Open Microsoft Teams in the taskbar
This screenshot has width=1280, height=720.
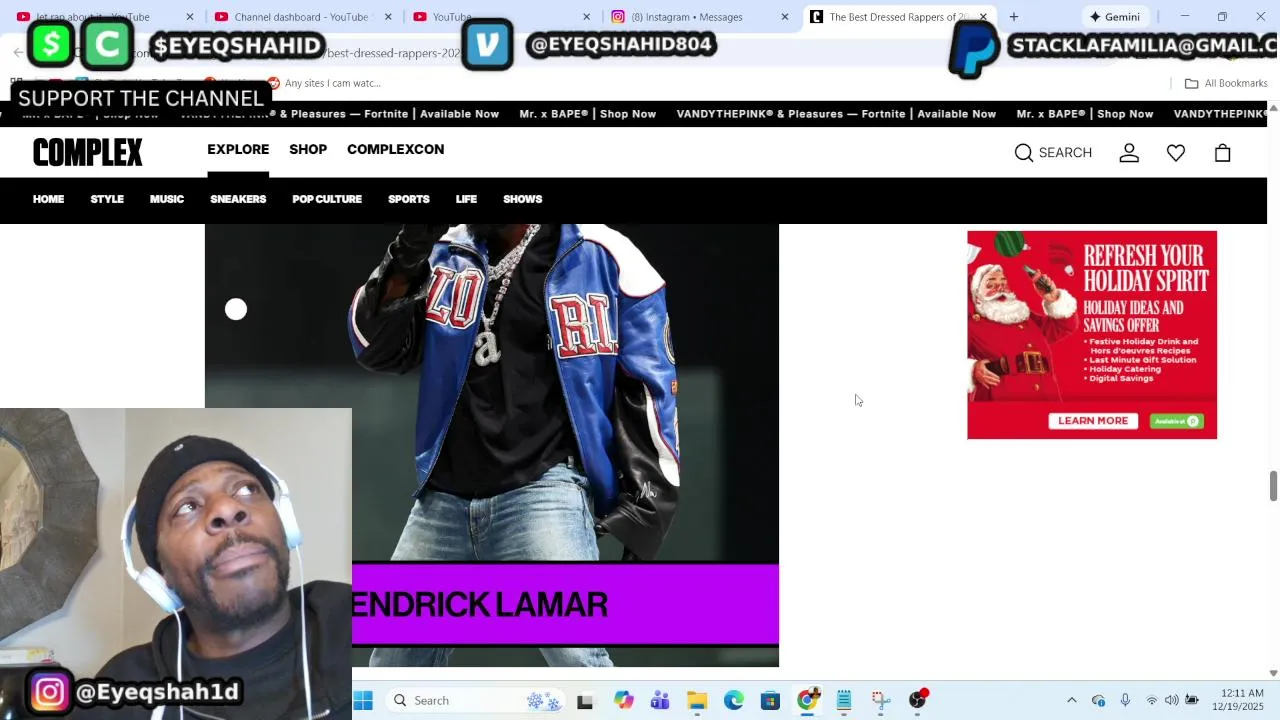tap(660, 701)
